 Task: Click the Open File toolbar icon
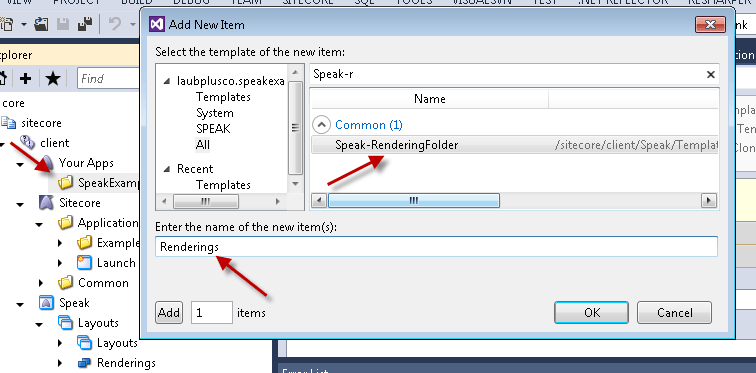42,23
